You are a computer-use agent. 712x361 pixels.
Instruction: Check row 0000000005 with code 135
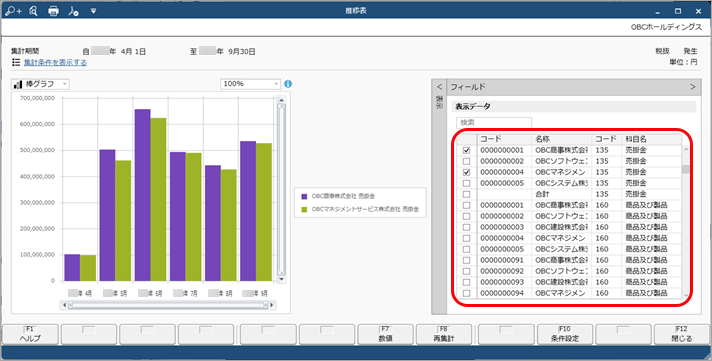(466, 183)
